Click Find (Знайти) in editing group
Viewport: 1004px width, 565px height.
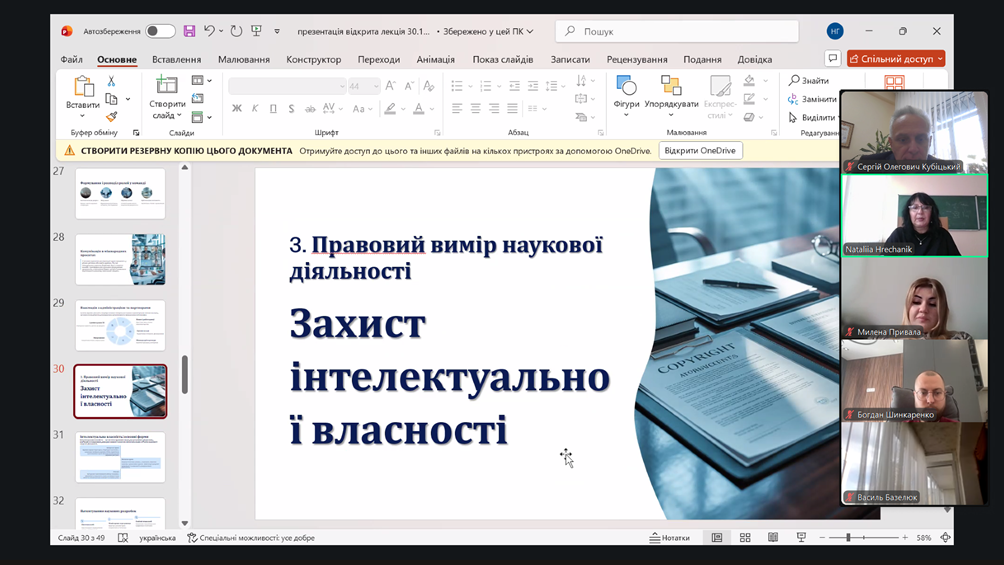[809, 81]
